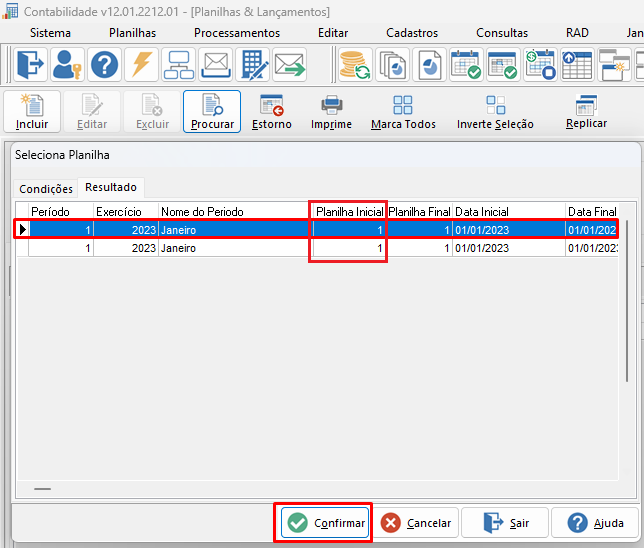Click the Período column header
The height and width of the screenshot is (548, 644).
(61, 212)
